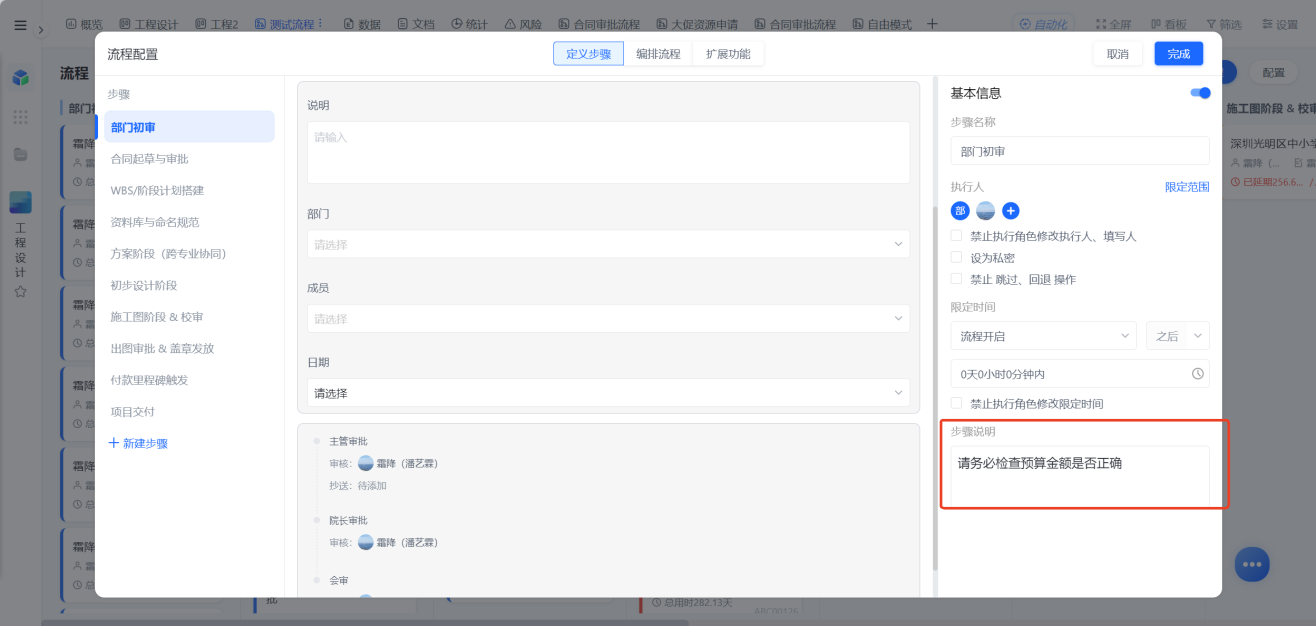Open the hamburger menu icon
Viewport: 1316px width, 626px height.
pyautogui.click(x=20, y=25)
